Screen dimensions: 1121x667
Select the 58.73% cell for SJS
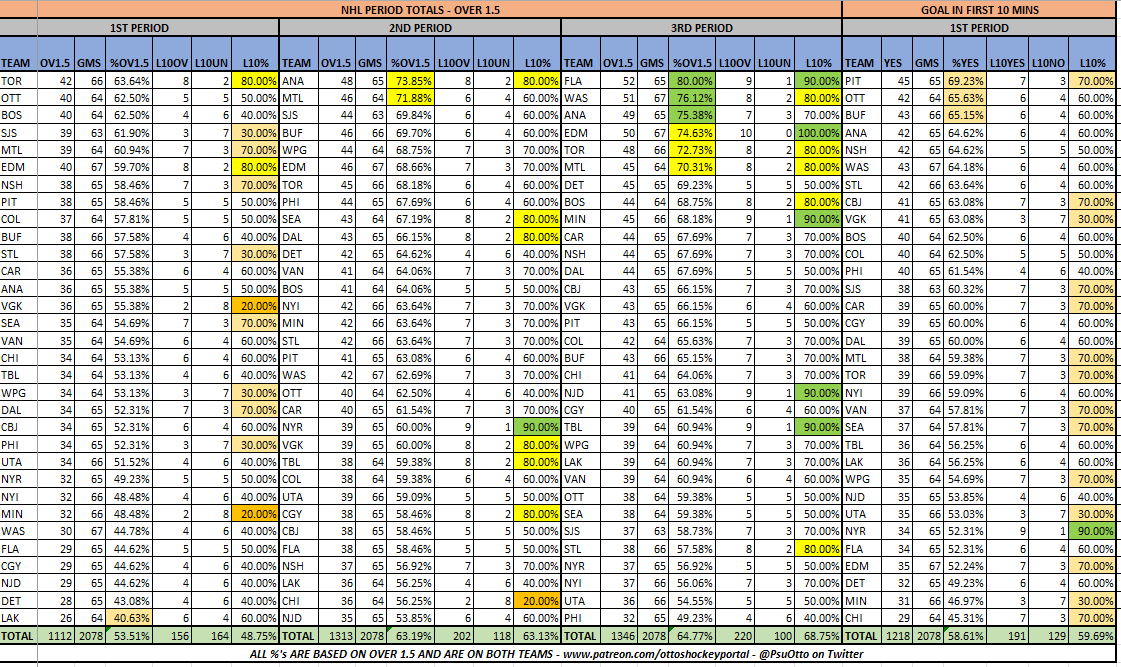tap(691, 531)
